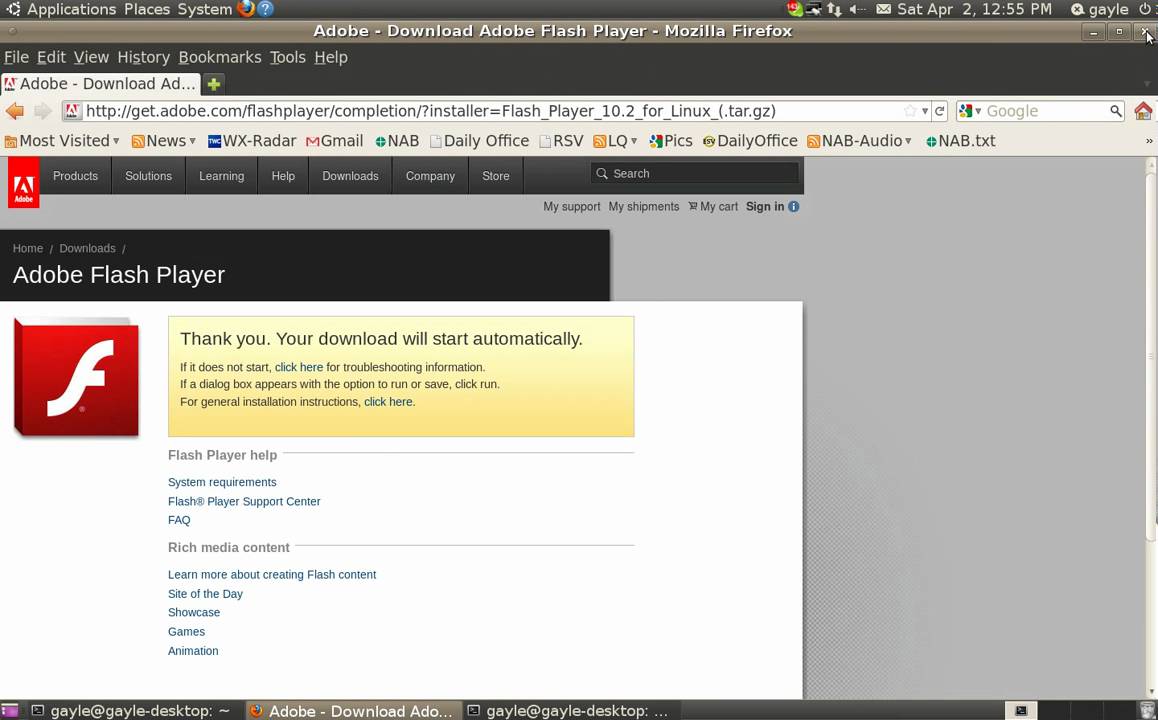
Task: Open the Adobe Store navigation item
Action: click(x=496, y=176)
